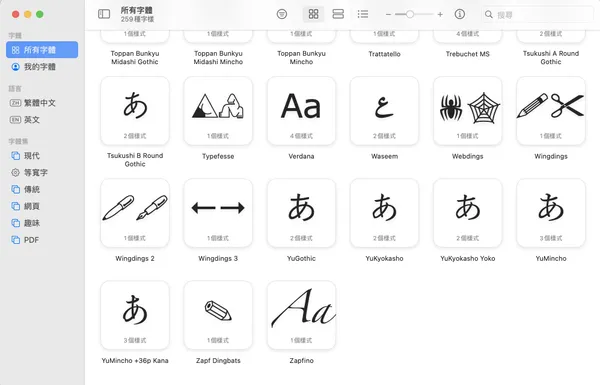
Task: Toggle the sidebar panel icon
Action: [x=104, y=14]
